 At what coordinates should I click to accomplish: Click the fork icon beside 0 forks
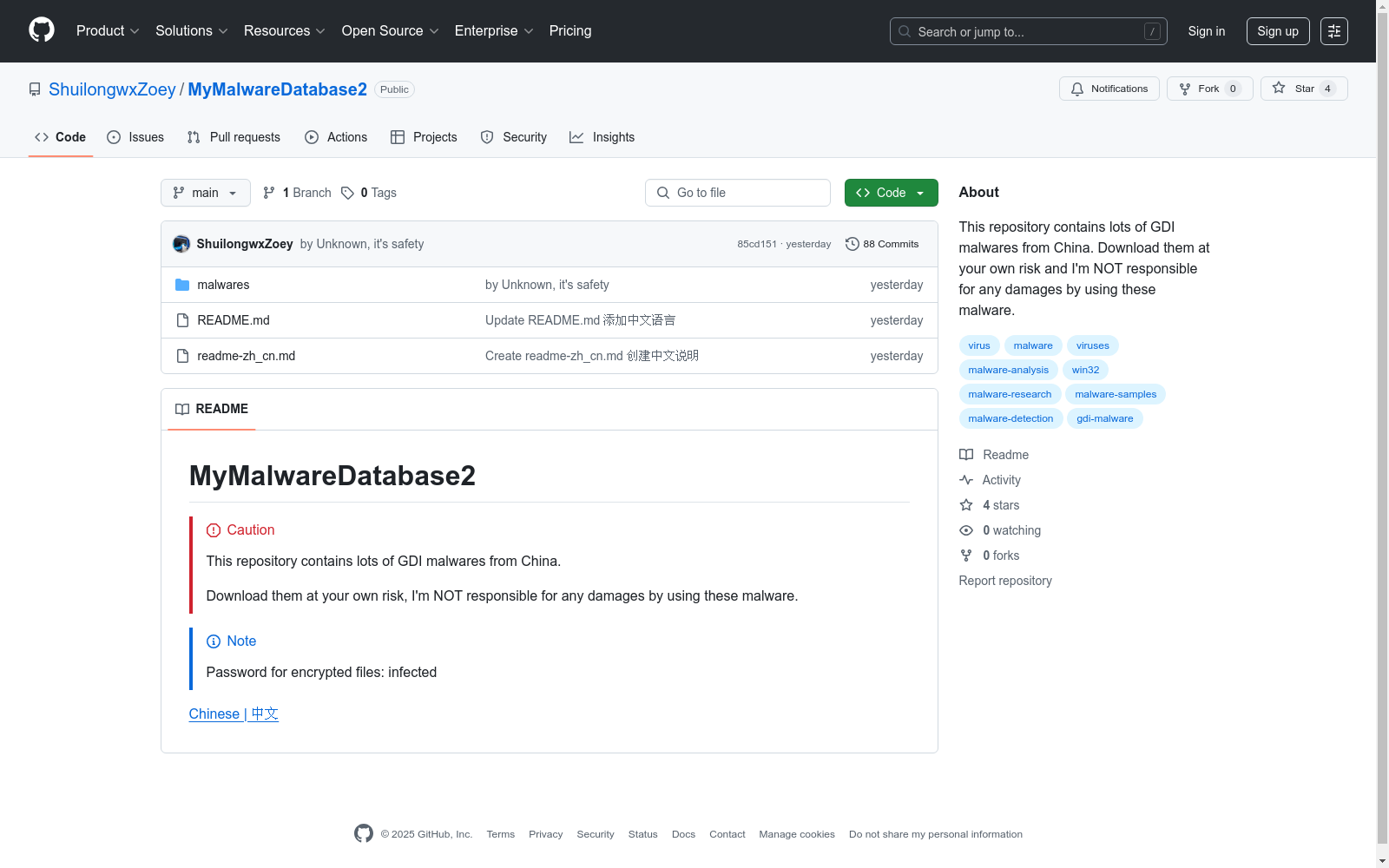(966, 556)
